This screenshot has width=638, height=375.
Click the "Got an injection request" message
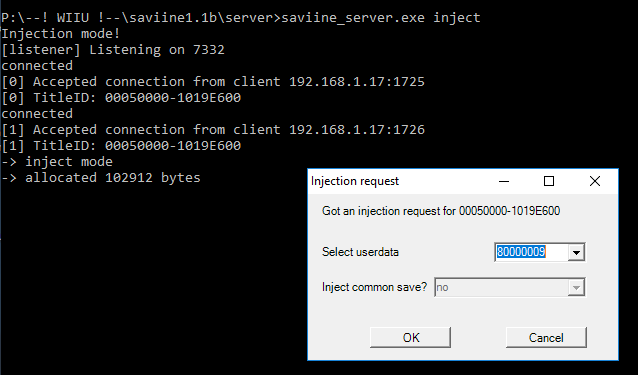coord(441,211)
